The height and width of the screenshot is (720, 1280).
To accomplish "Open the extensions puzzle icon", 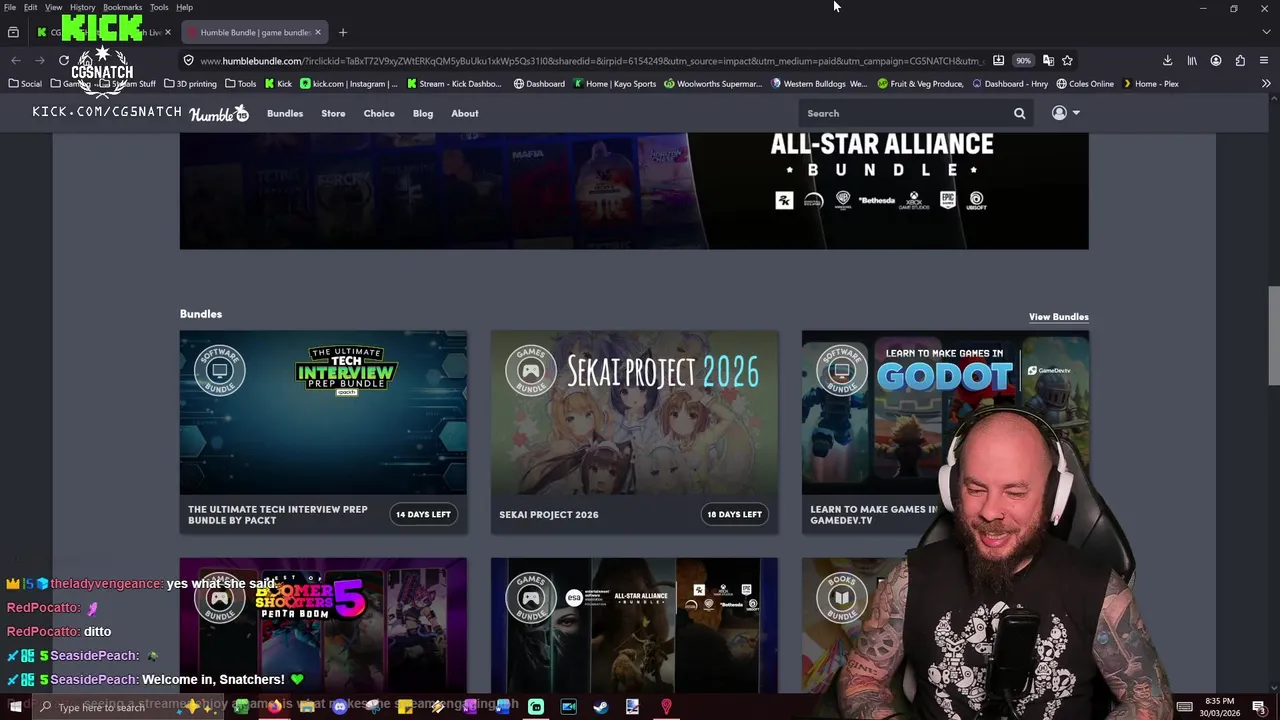I will click(1240, 60).
